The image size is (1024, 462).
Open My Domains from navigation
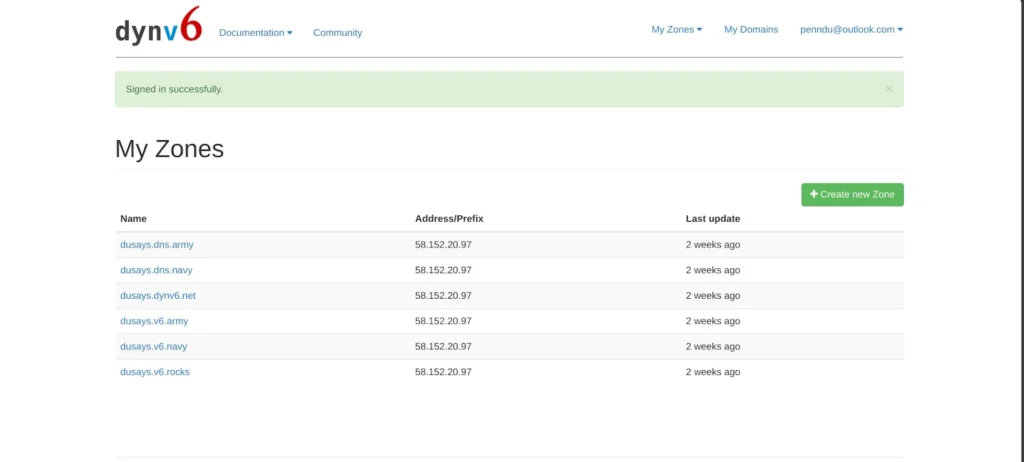pos(751,30)
